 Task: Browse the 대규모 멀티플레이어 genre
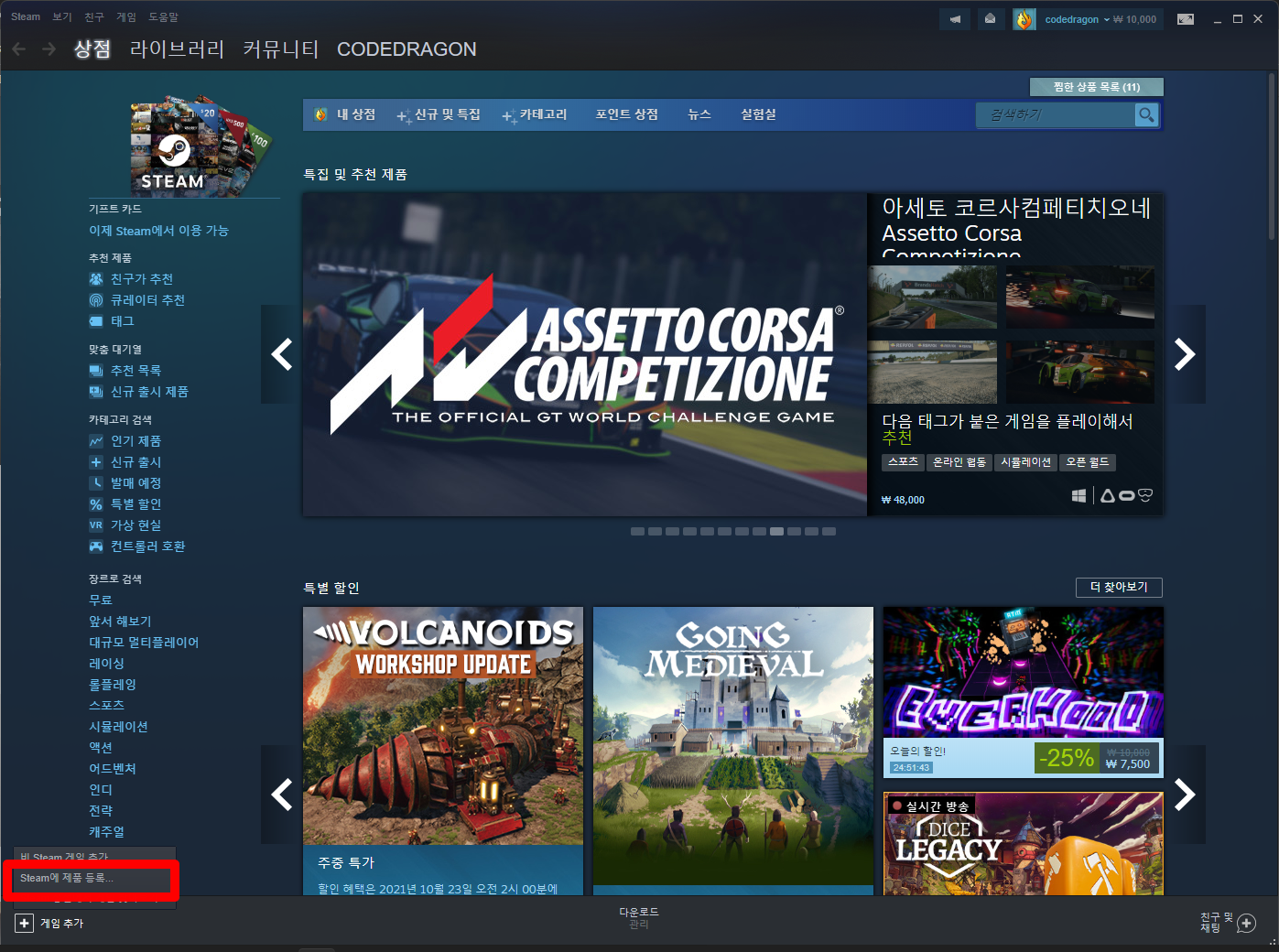[x=144, y=643]
